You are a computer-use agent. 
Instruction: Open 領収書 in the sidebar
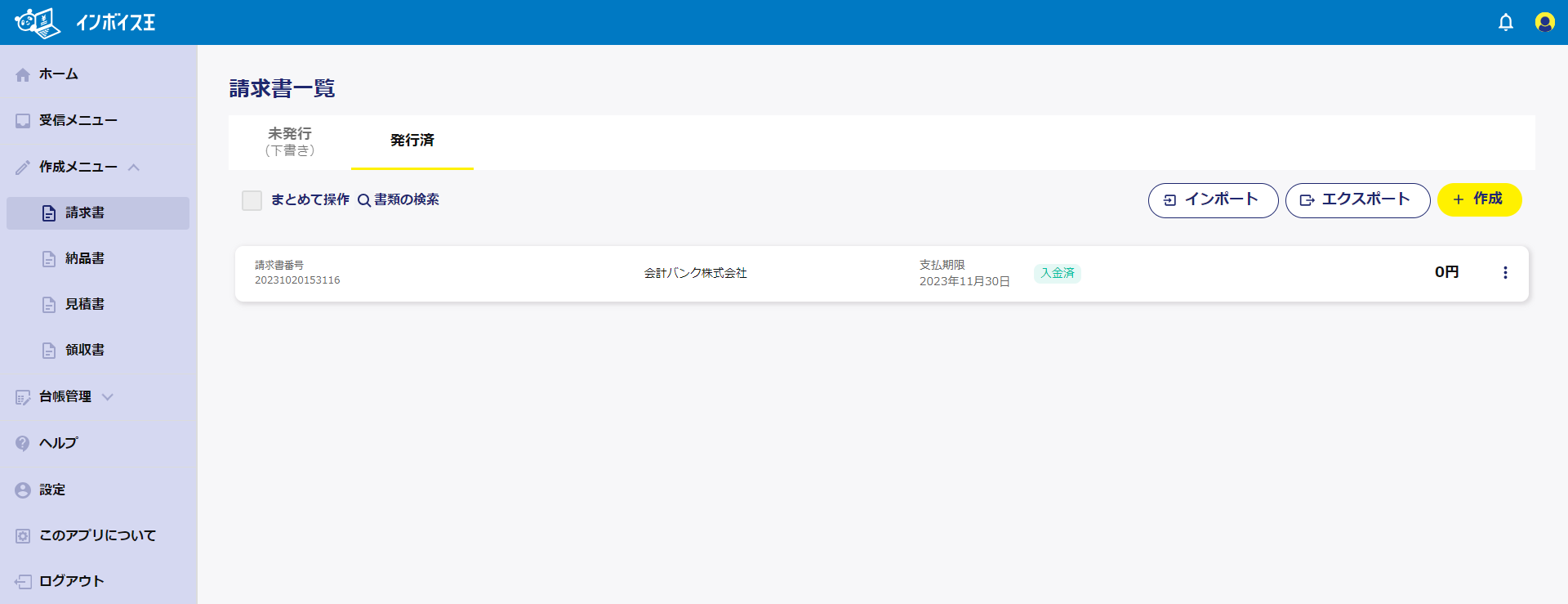click(98, 351)
